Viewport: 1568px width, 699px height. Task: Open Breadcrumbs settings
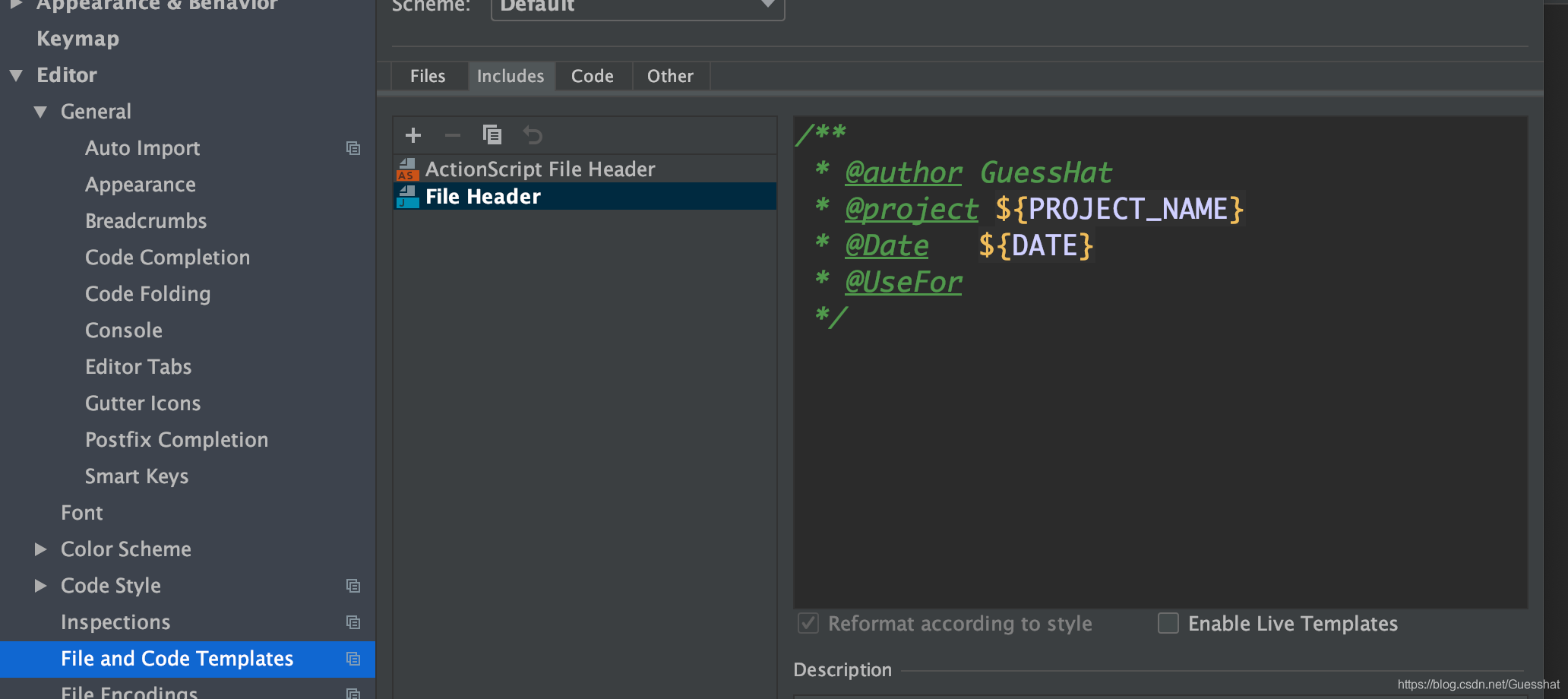(x=146, y=221)
